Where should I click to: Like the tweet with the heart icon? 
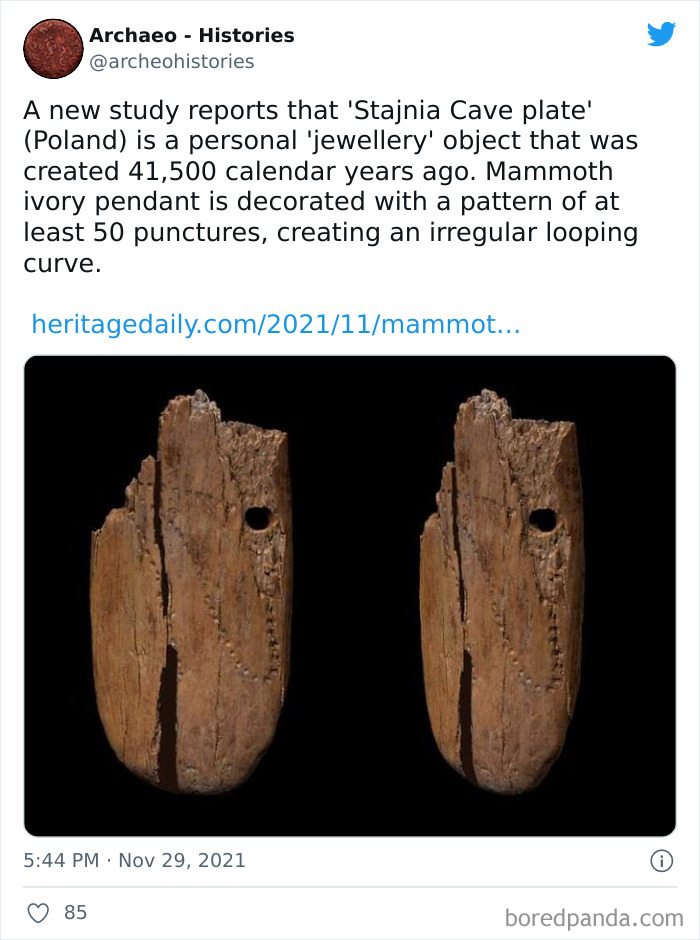point(38,913)
